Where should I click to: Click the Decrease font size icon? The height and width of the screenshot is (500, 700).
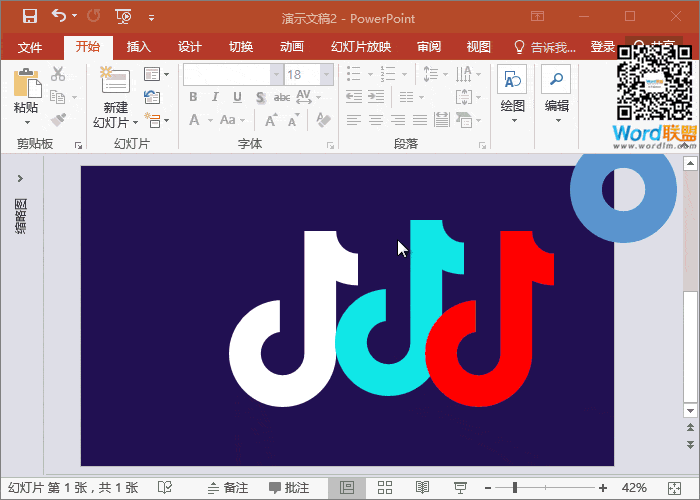293,120
